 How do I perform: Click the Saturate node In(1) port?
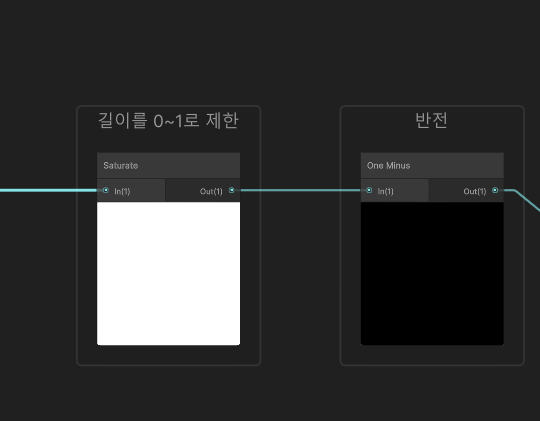pos(106,190)
